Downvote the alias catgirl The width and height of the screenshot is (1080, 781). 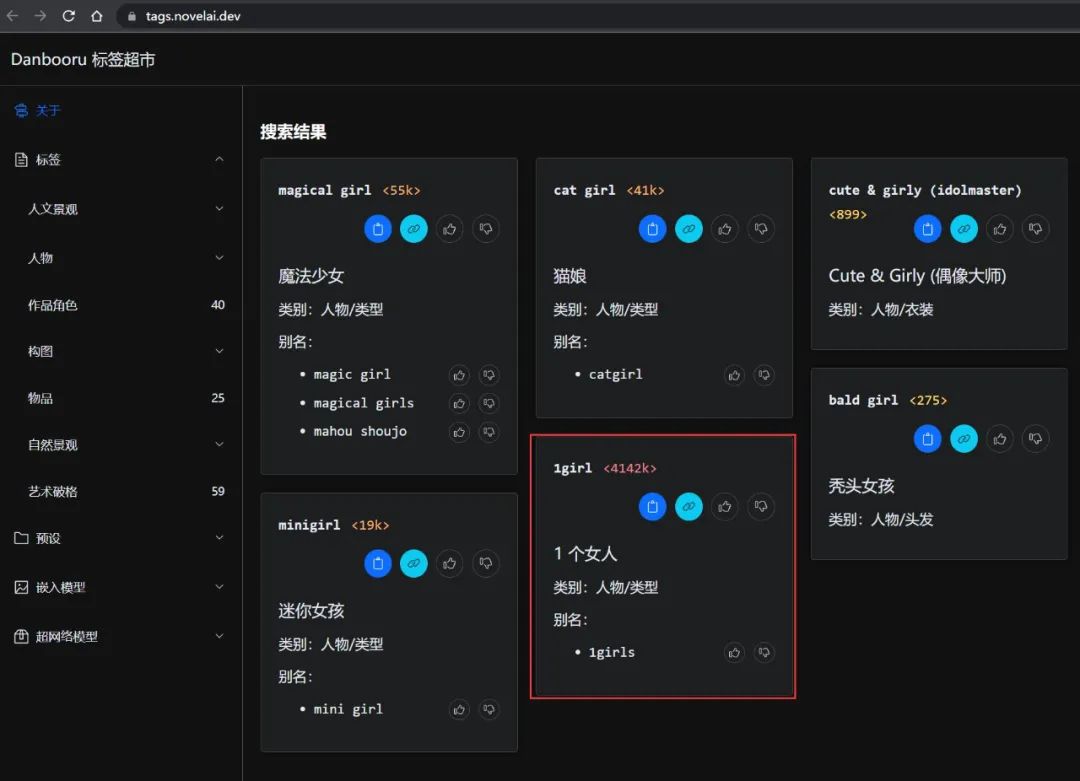pyautogui.click(x=764, y=375)
